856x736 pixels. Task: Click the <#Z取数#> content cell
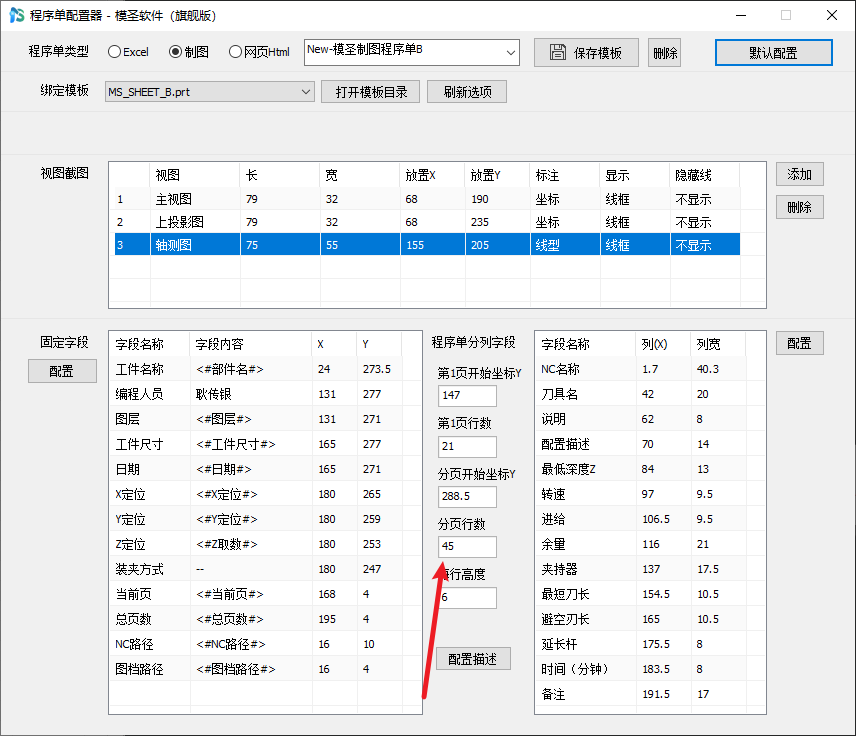point(251,544)
